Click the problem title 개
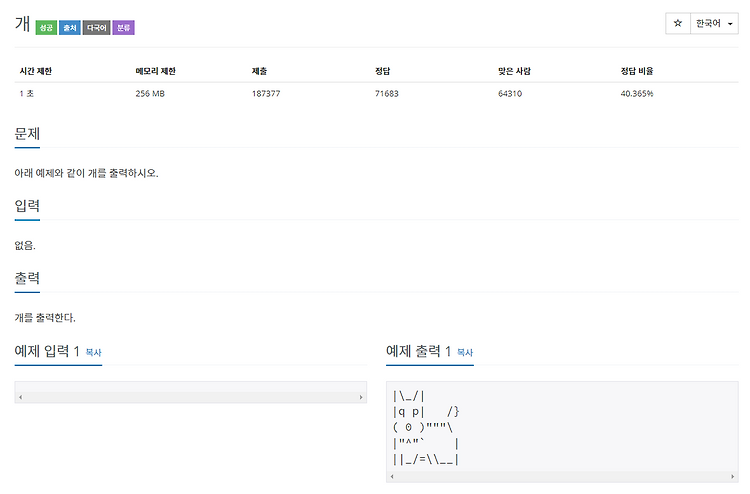This screenshot has width=750, height=494. tap(22, 24)
